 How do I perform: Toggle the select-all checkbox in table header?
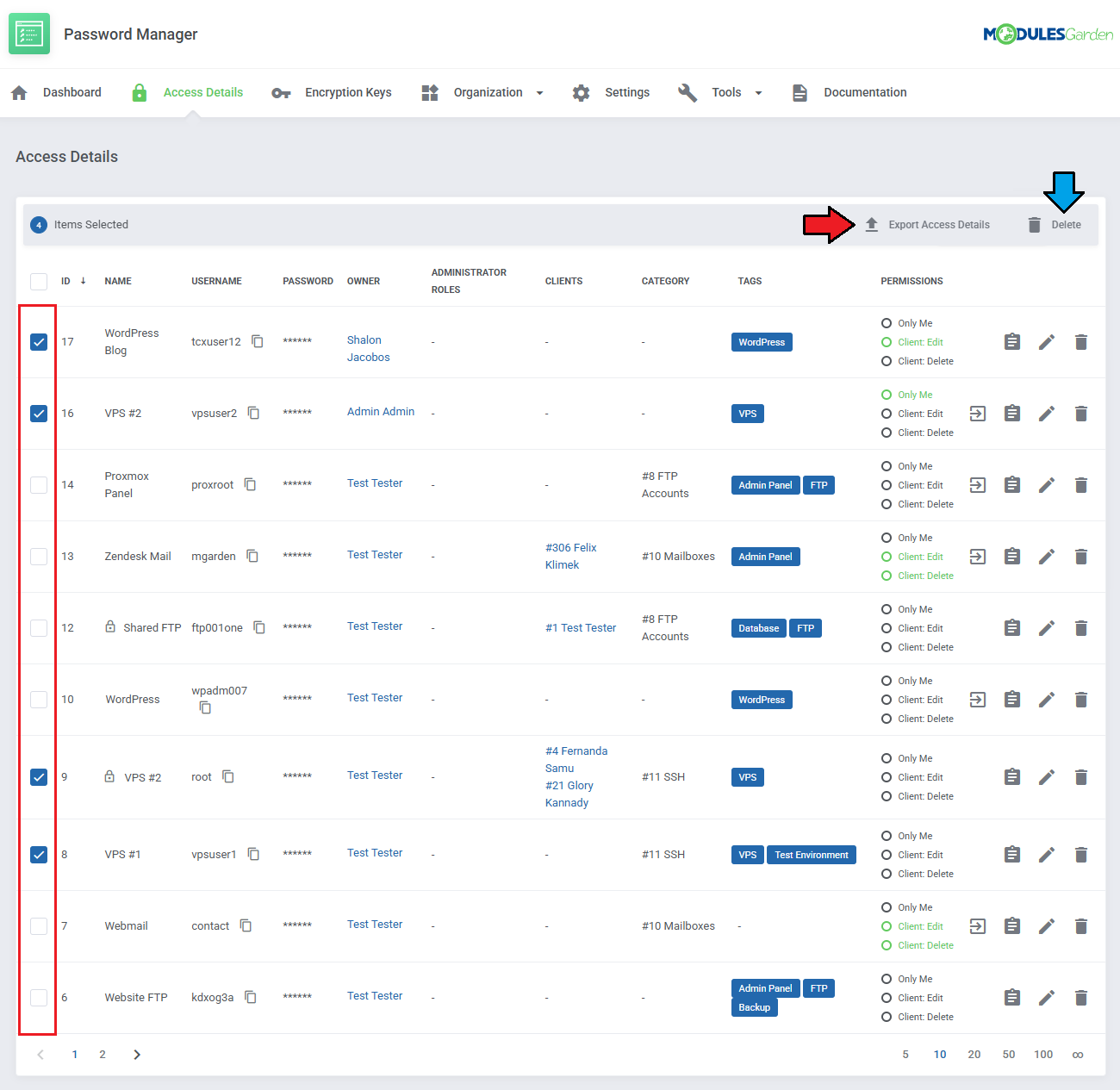[x=39, y=282]
